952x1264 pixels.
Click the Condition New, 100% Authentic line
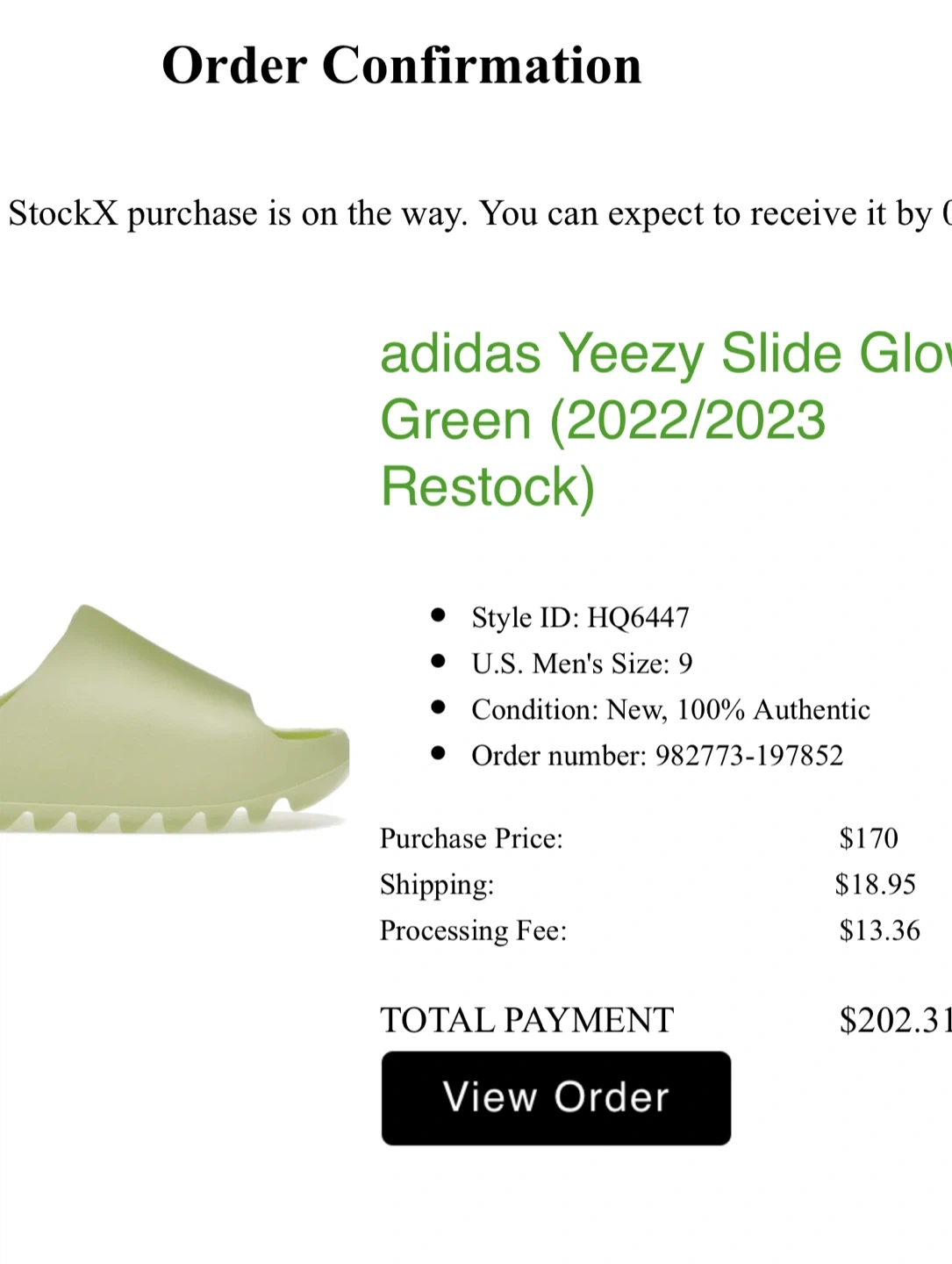point(670,709)
